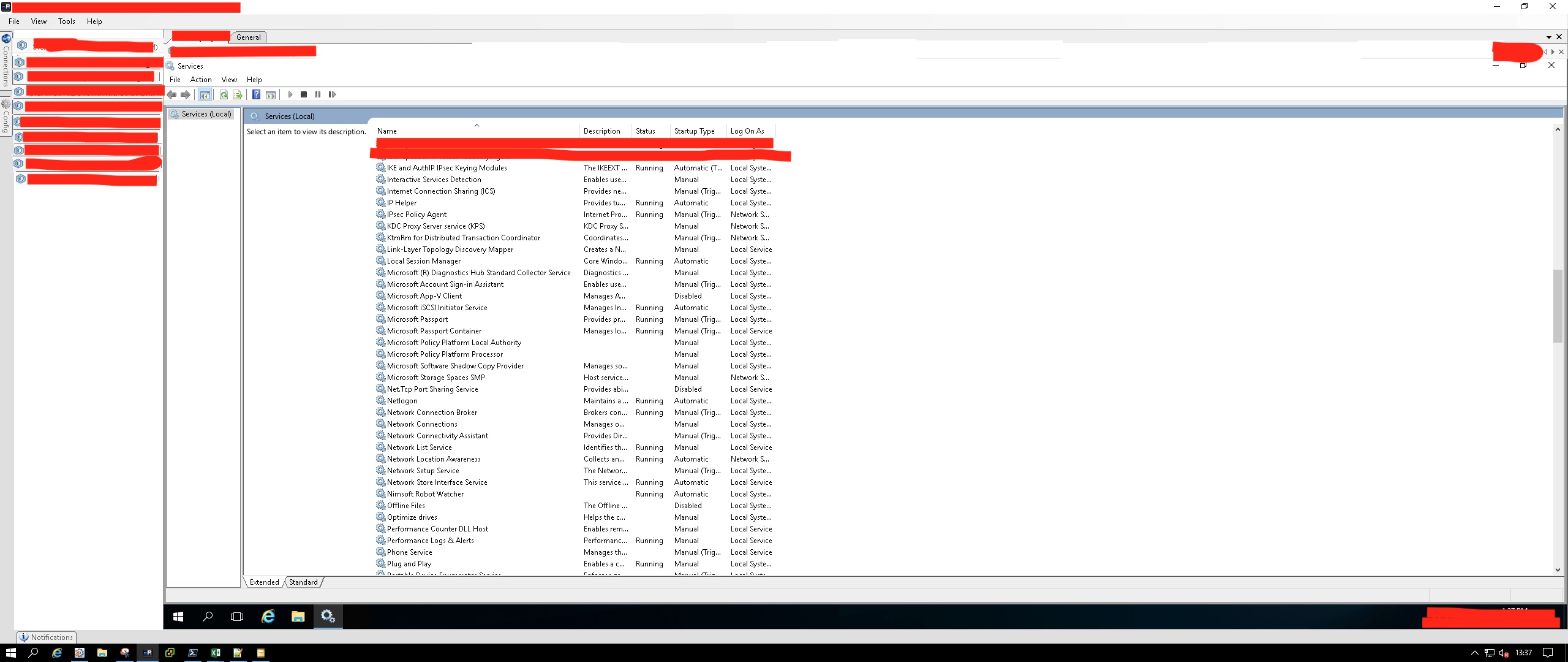
Task: Launch Excel from the taskbar
Action: pyautogui.click(x=216, y=653)
